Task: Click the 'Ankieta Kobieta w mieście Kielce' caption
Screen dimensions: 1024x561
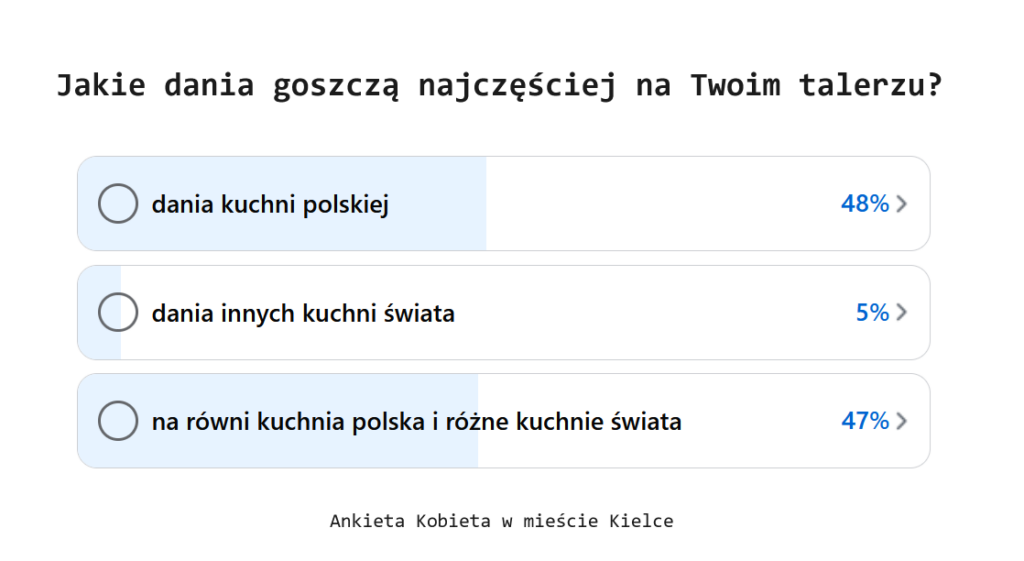Action: point(502,521)
